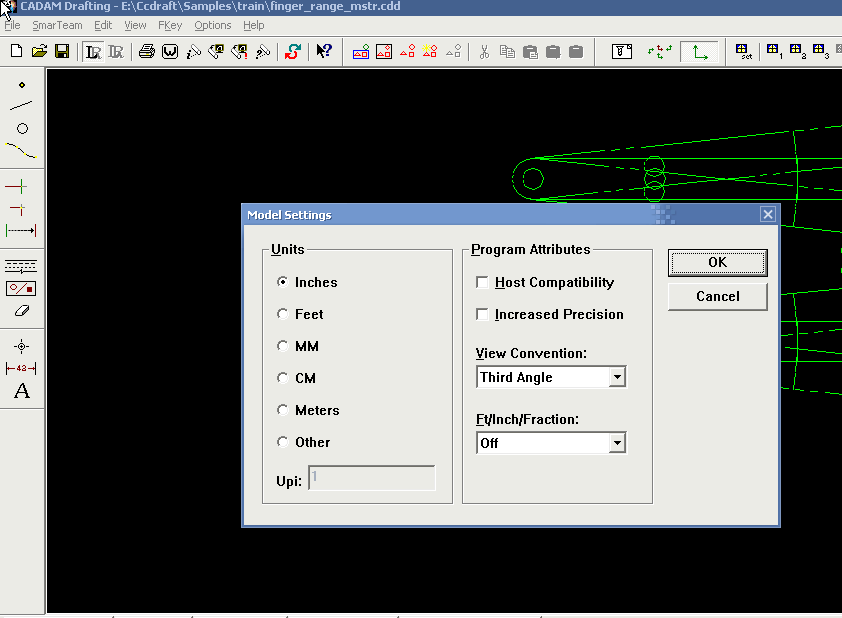842x618 pixels.
Task: Click the window 'set' icon
Action: coord(744,52)
